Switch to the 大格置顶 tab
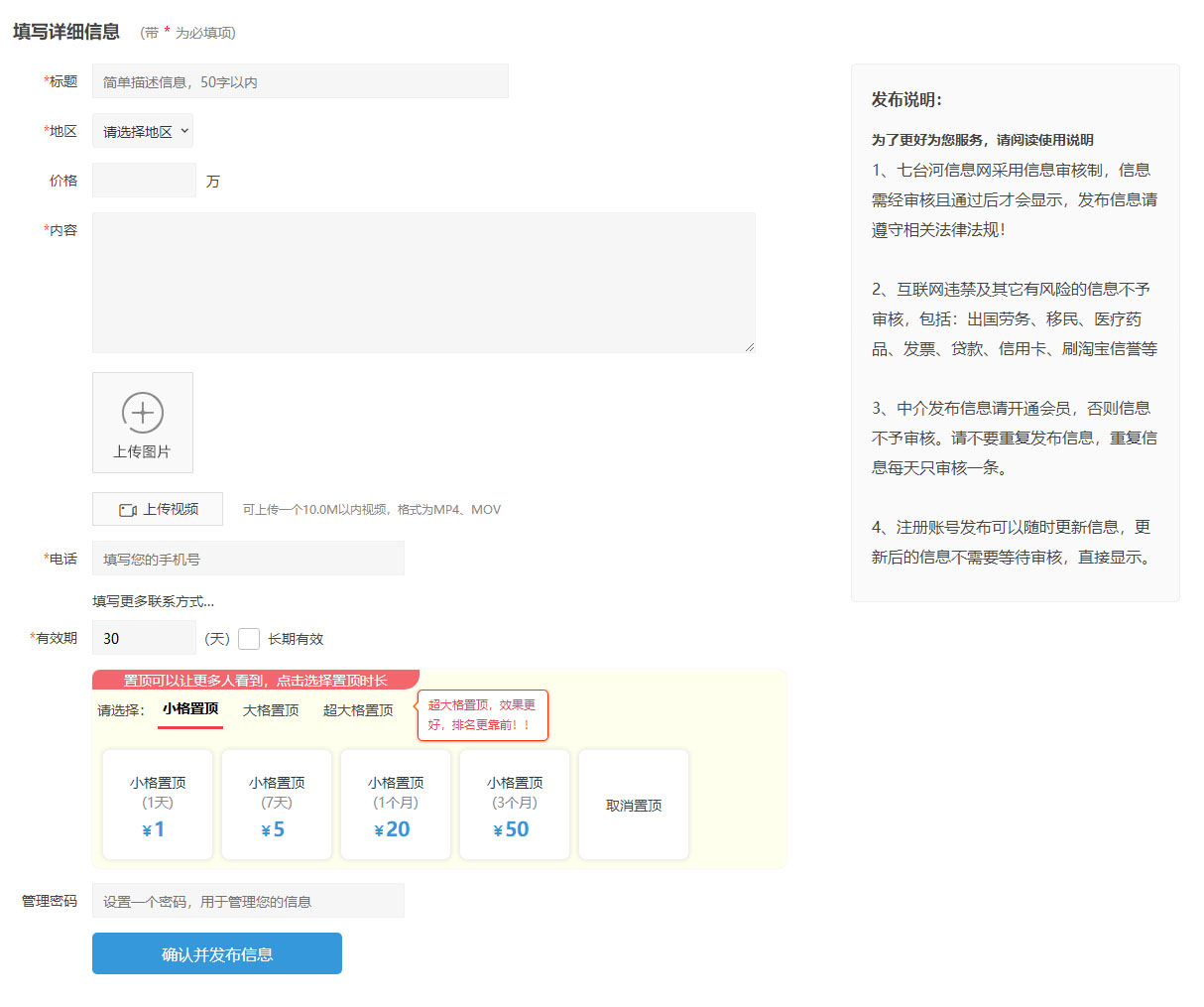 coord(271,710)
